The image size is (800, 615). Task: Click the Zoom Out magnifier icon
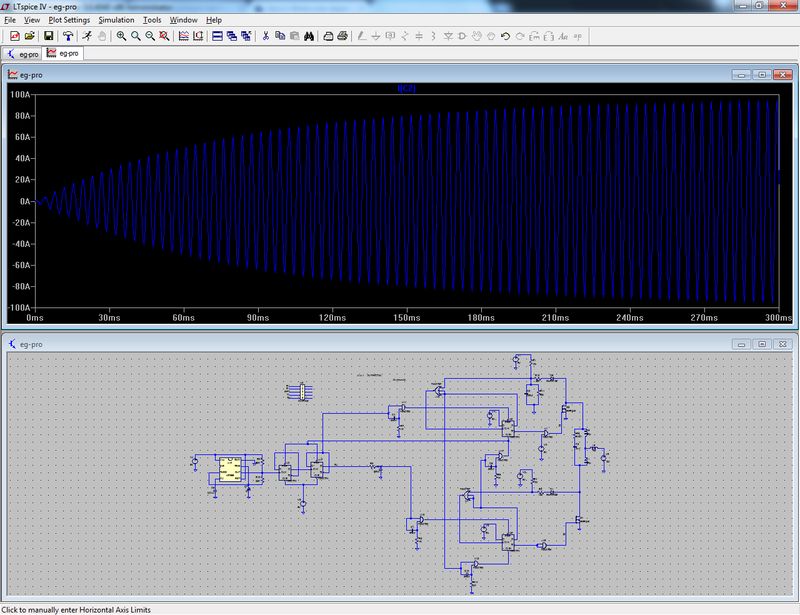click(149, 36)
